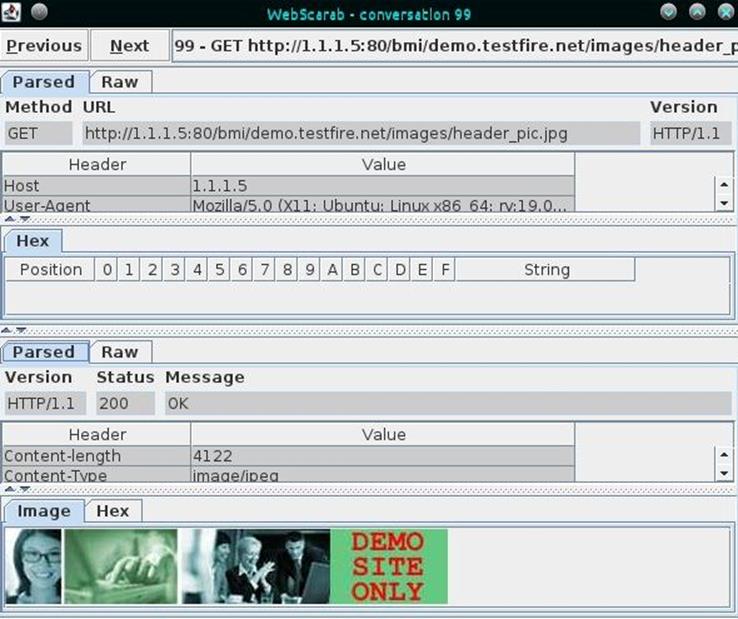Screen dimensions: 738x619
Task: Go to the Next conversation
Action: point(129,46)
